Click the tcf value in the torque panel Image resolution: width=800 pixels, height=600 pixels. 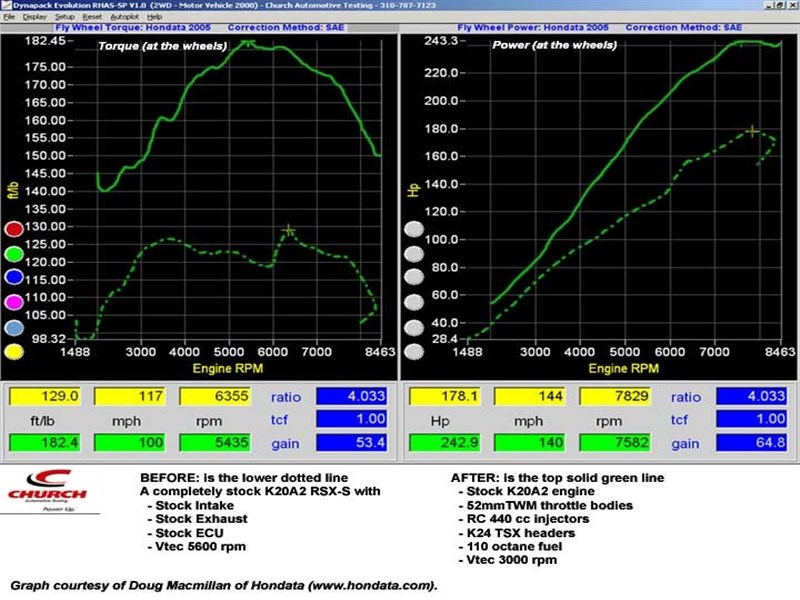pyautogui.click(x=352, y=419)
